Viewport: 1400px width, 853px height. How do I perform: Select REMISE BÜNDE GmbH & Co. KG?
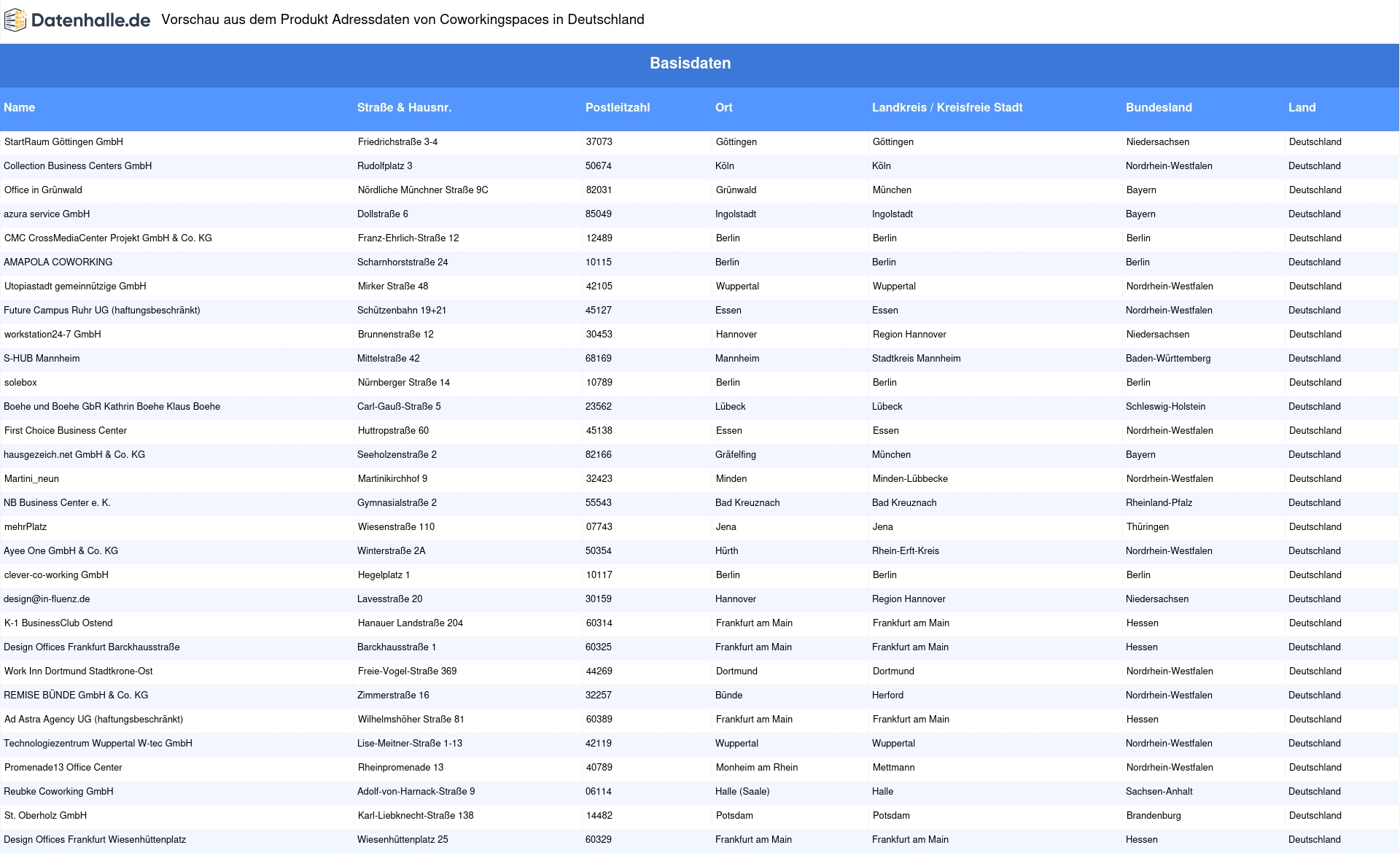(76, 696)
